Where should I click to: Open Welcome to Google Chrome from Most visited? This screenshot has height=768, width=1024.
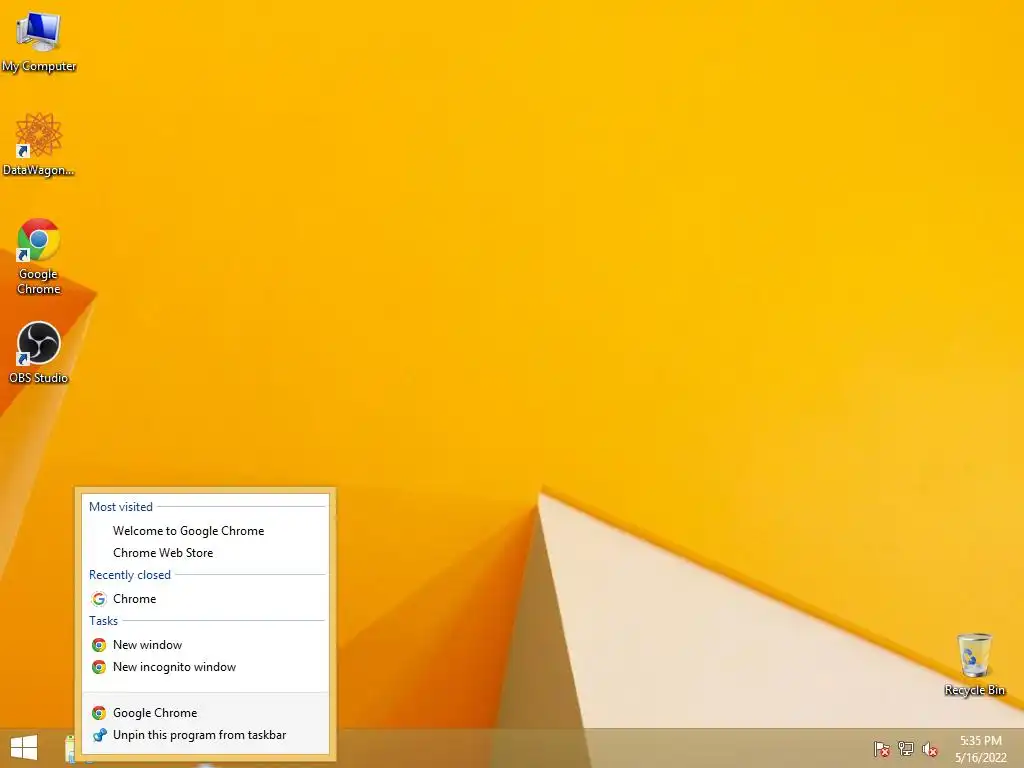tap(206, 531)
